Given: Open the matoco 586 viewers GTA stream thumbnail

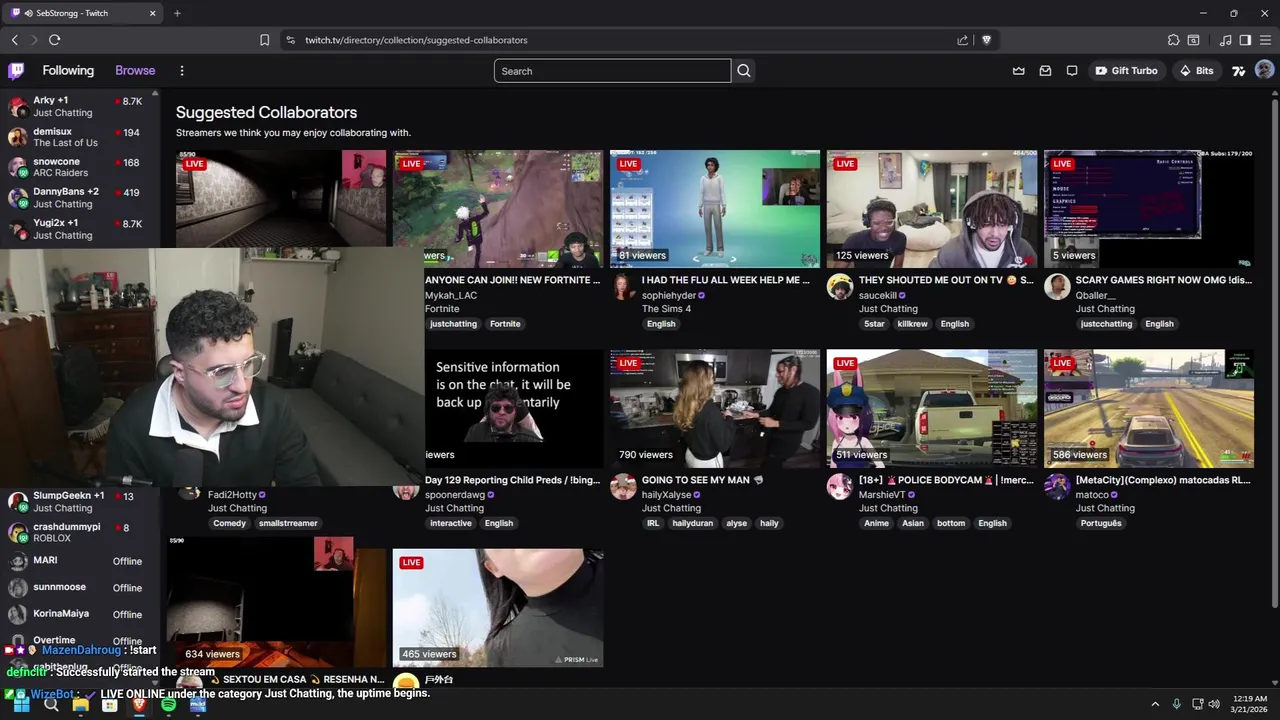Looking at the screenshot, I should click(1149, 408).
